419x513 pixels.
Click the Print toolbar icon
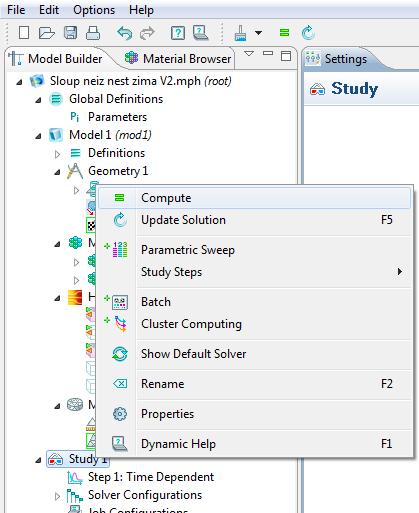93,33
